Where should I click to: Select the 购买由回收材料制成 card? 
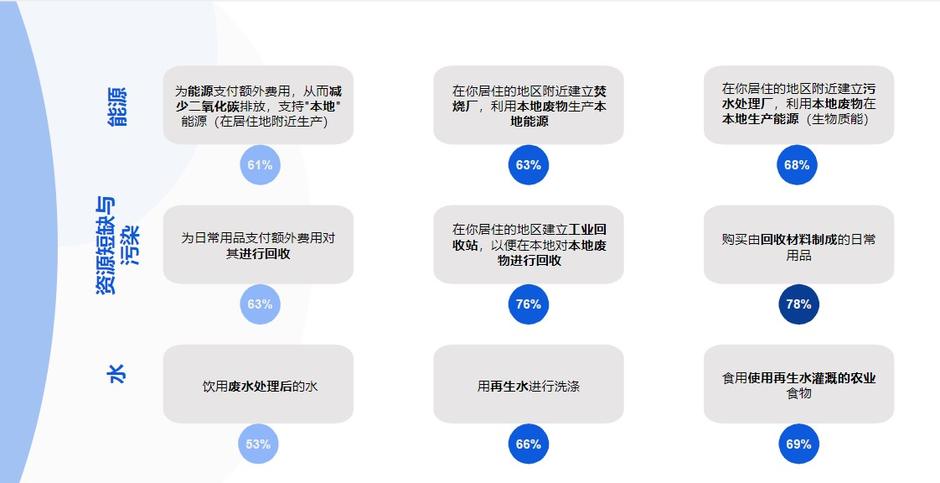click(x=799, y=244)
